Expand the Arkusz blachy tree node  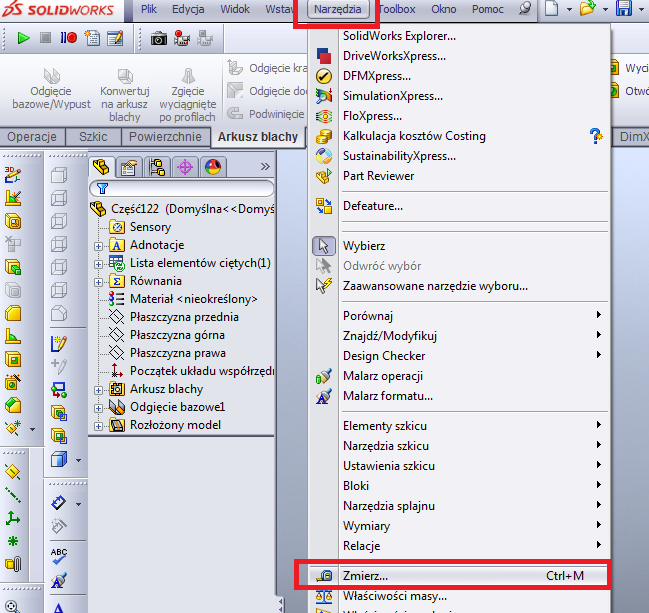98,390
